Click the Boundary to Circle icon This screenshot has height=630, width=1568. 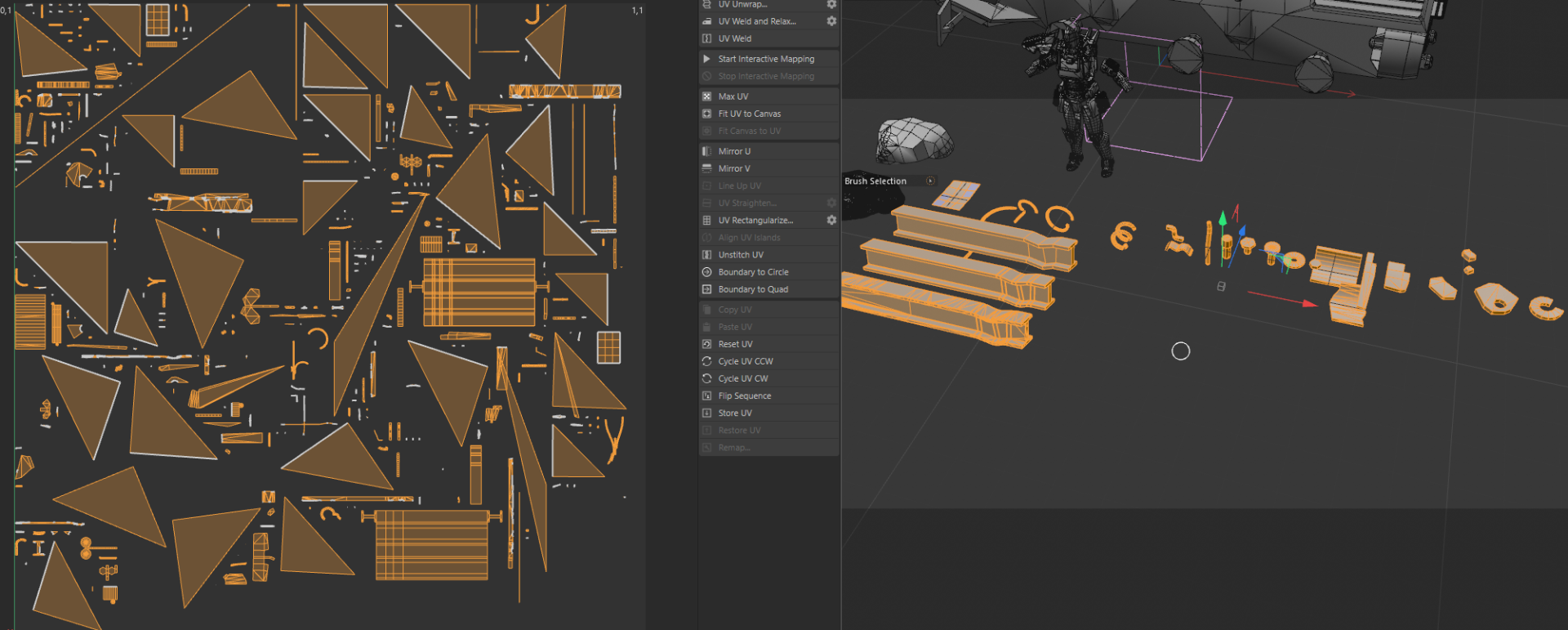tap(707, 272)
